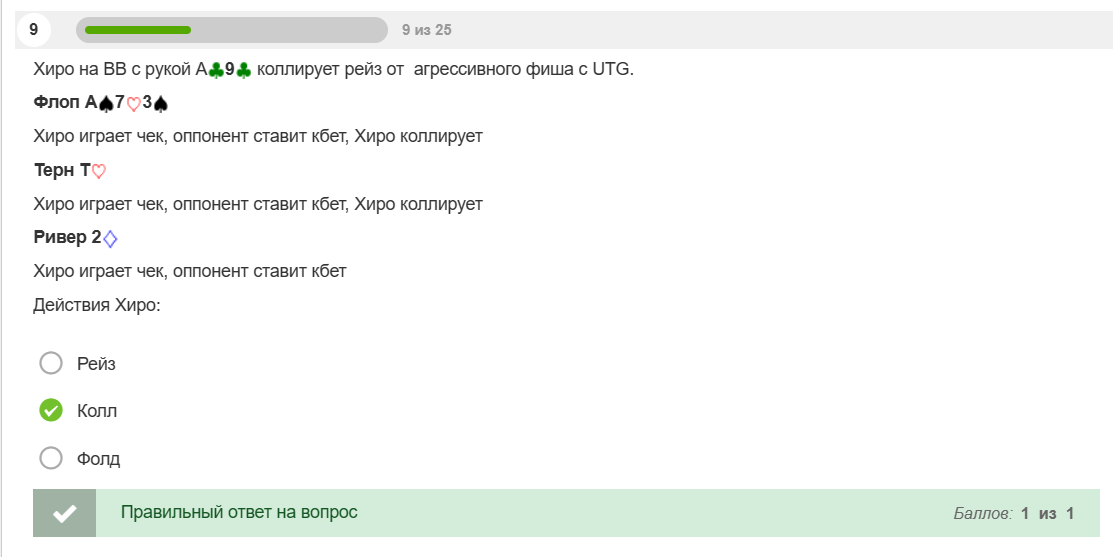Click the spade icon after flop 3

[x=161, y=104]
